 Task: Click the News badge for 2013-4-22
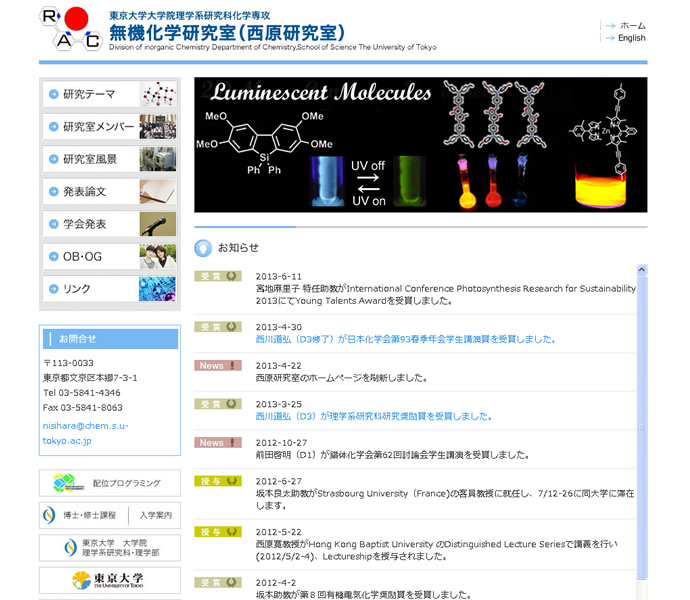pyautogui.click(x=218, y=365)
